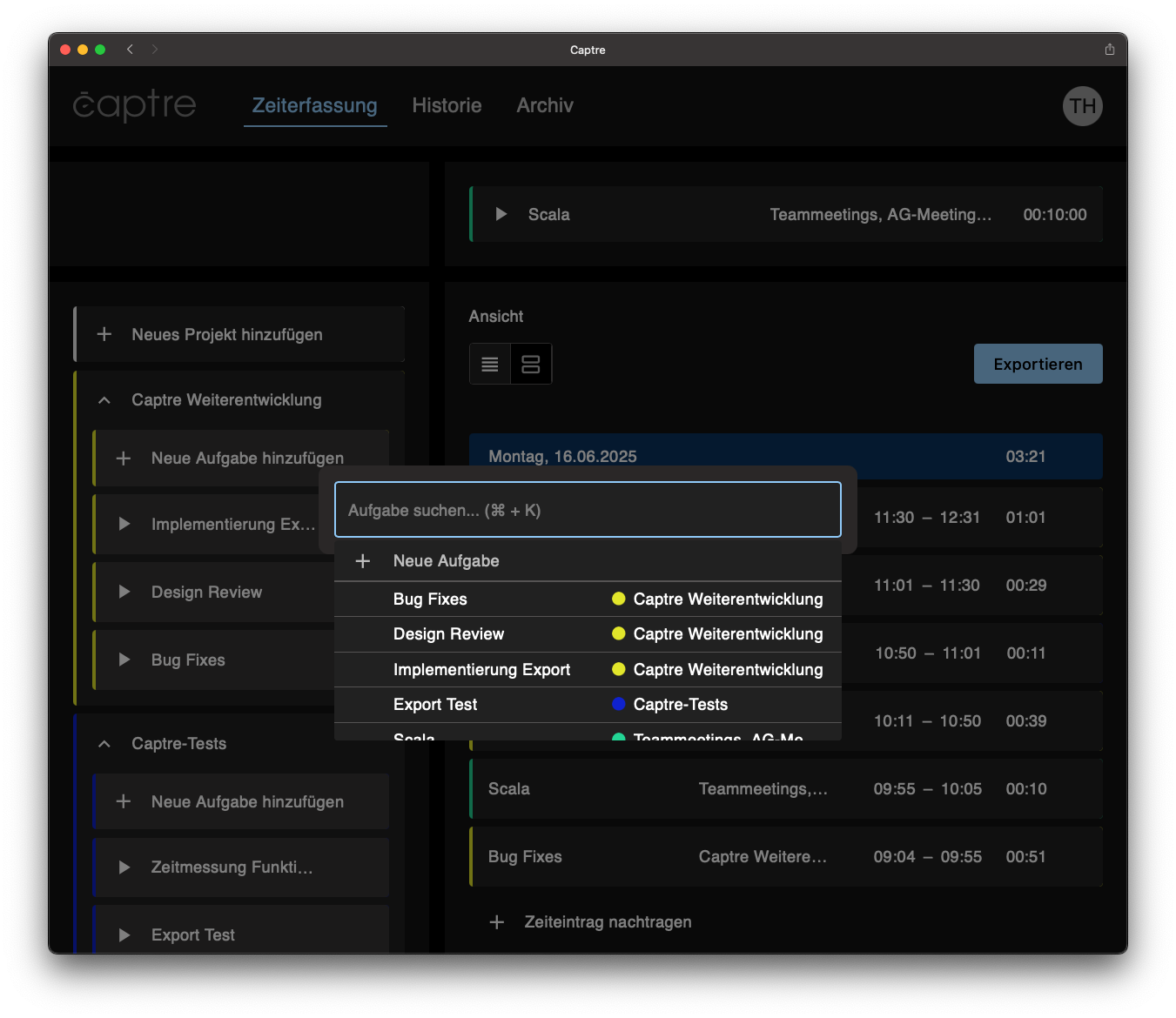Click the 11:01 – 11:30 time range
1176x1018 pixels.
pos(927,585)
